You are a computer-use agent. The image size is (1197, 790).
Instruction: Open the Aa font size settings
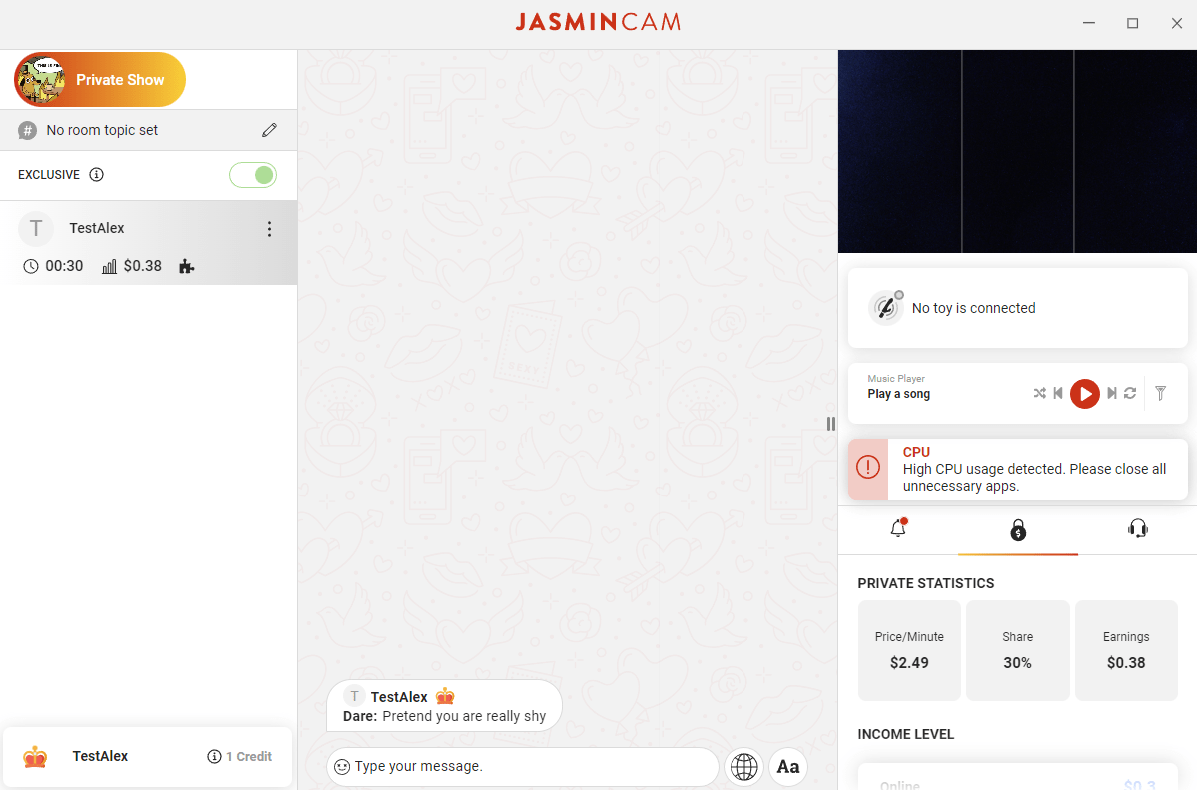pyautogui.click(x=788, y=766)
